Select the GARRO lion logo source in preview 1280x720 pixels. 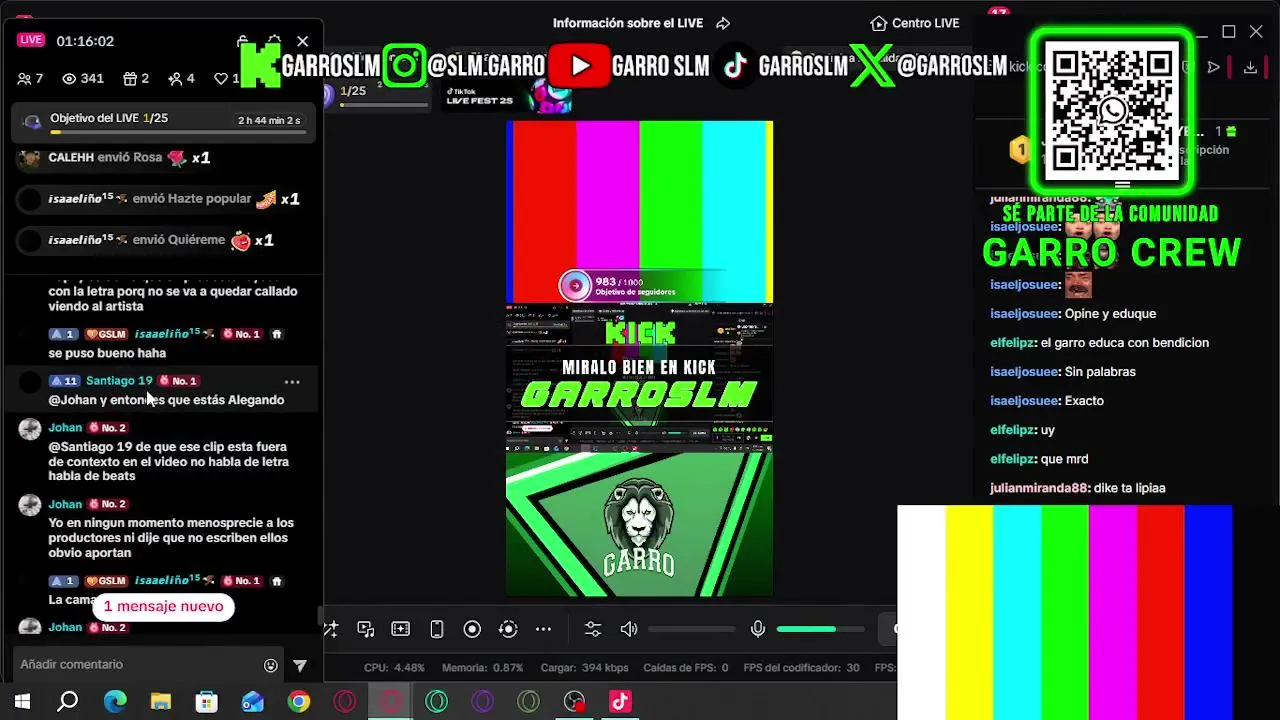(639, 525)
